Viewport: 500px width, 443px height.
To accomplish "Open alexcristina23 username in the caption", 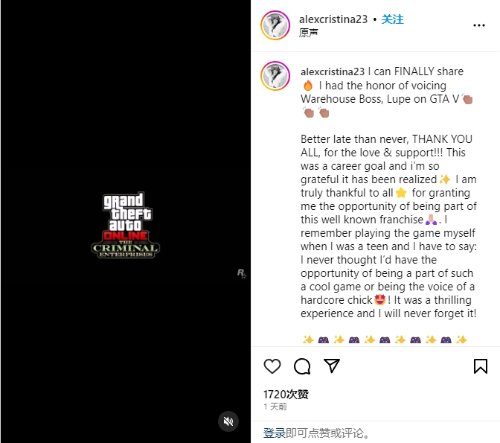I will tap(332, 71).
